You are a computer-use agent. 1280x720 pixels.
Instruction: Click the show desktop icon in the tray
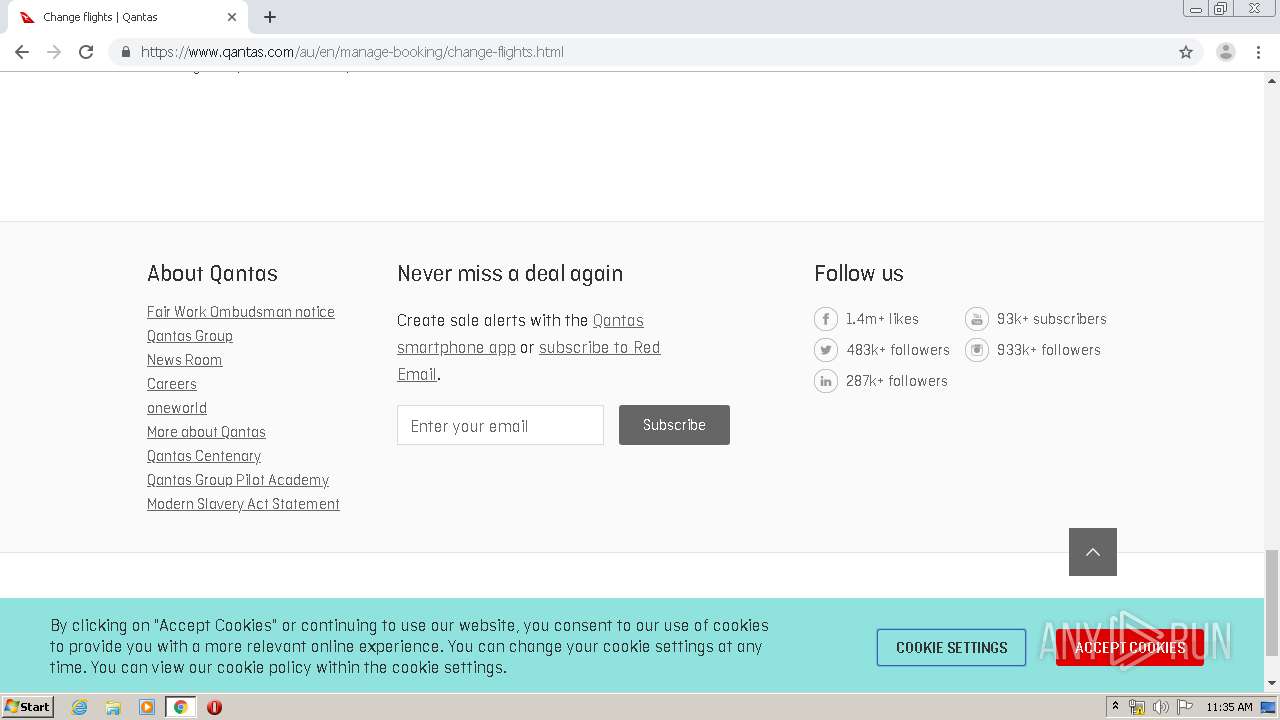[1268, 707]
